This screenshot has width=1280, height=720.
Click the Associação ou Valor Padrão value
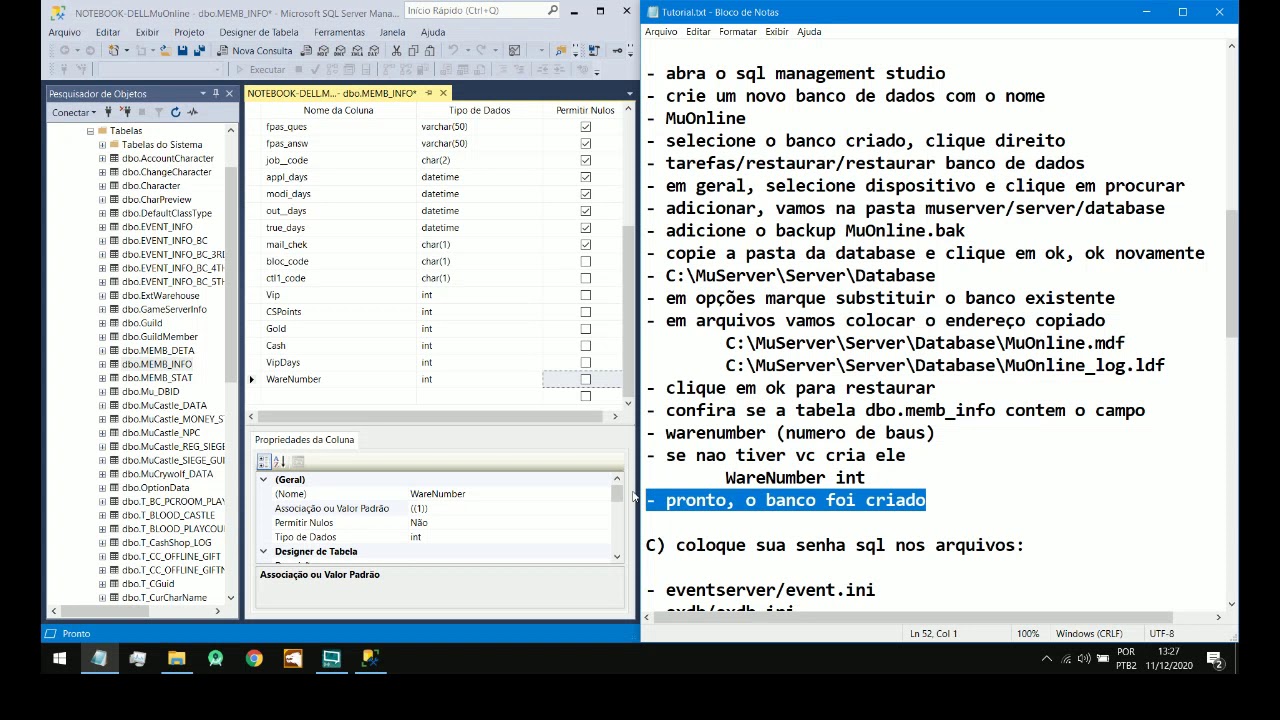[x=509, y=509]
